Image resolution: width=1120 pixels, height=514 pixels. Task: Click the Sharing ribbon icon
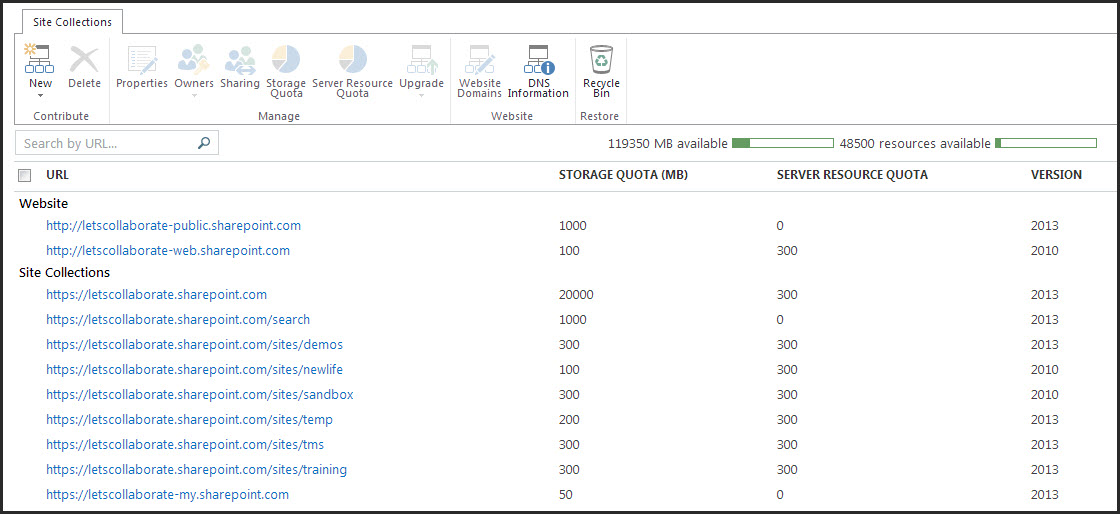pos(240,61)
